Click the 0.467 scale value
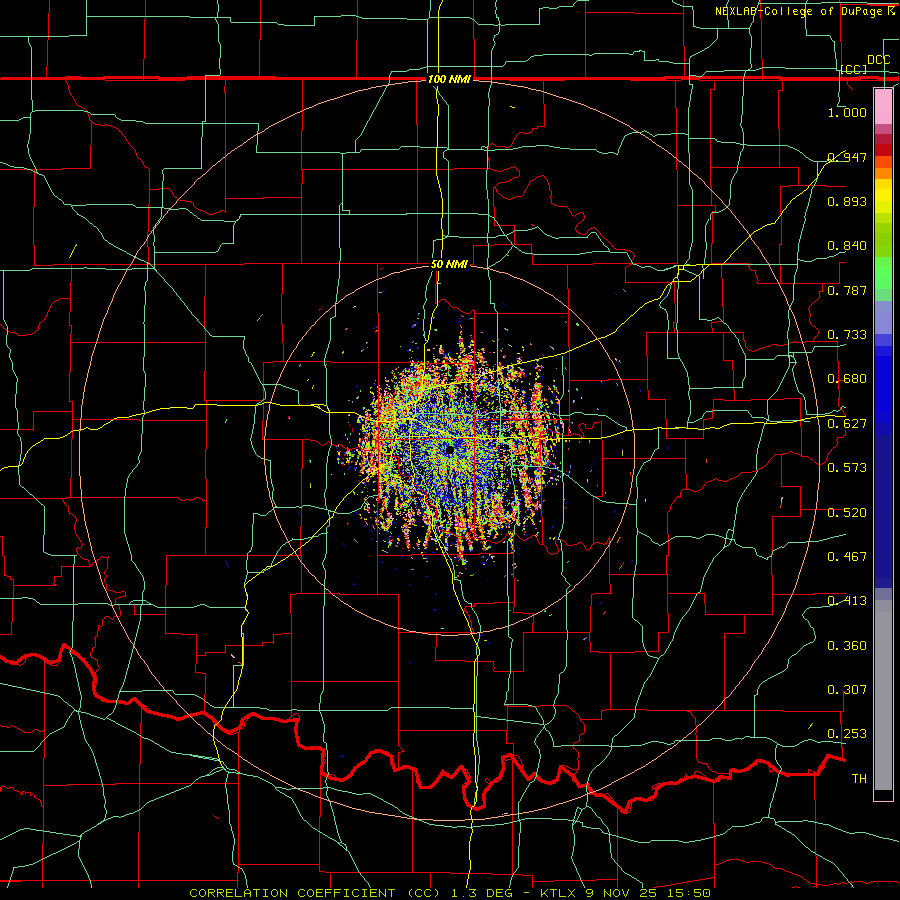The height and width of the screenshot is (900, 900). (x=847, y=557)
